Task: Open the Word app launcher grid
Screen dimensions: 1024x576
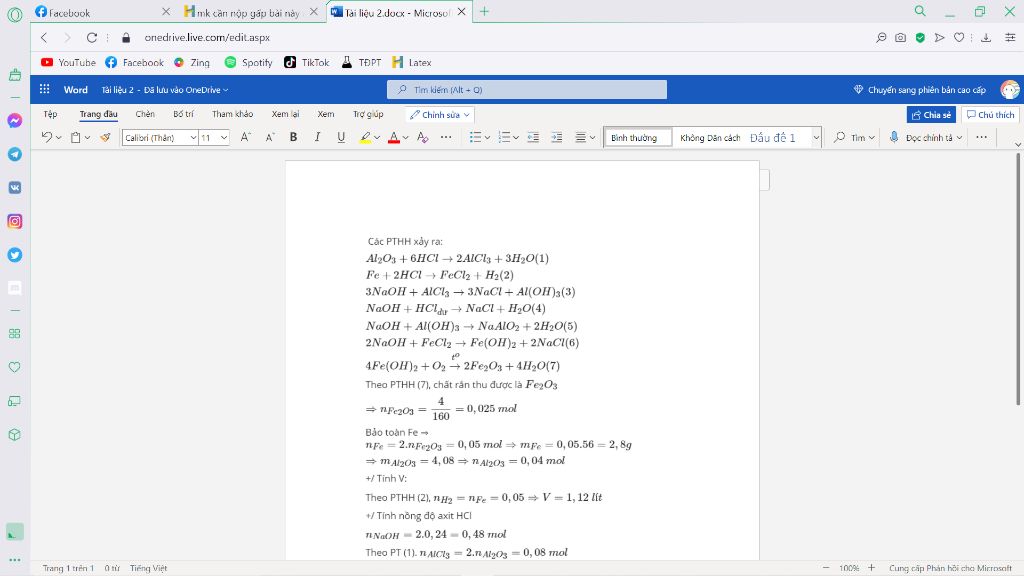Action: 44,89
